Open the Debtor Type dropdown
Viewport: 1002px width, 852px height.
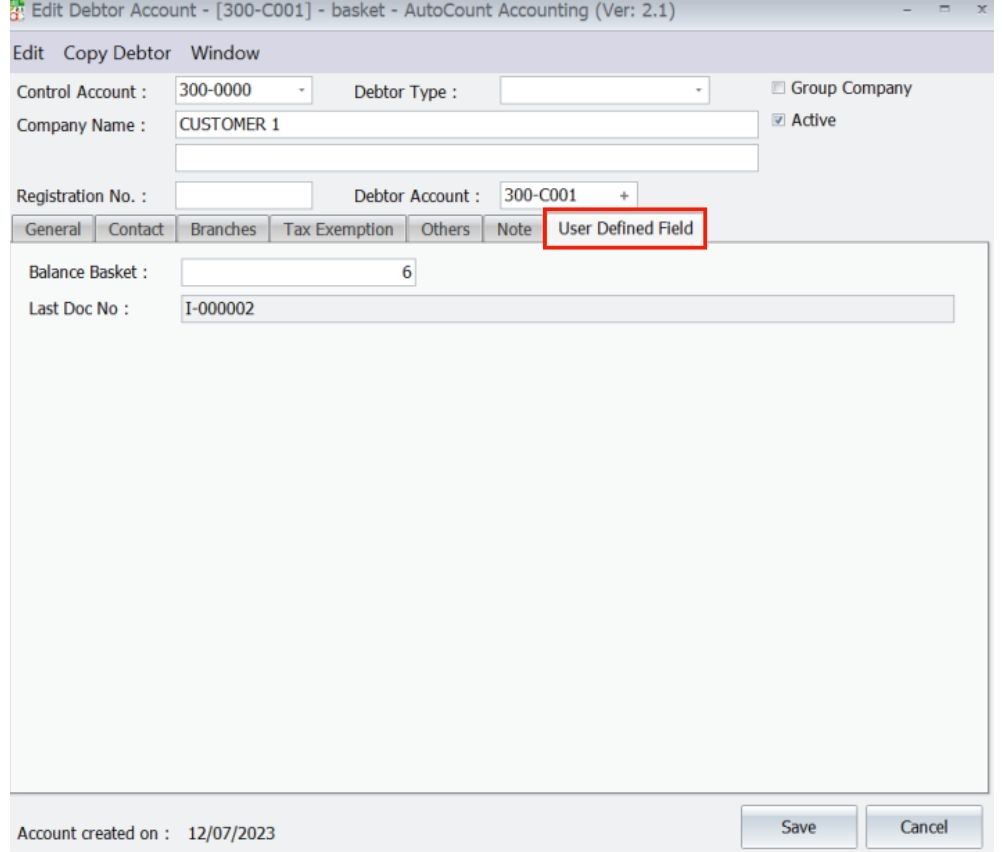tap(697, 90)
